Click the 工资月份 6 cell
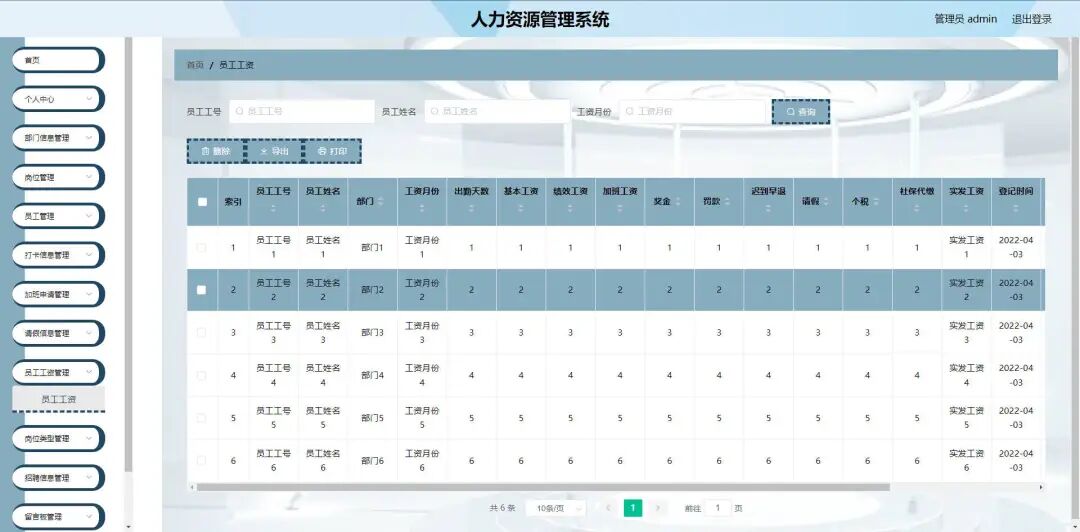The image size is (1080, 532). 422,460
